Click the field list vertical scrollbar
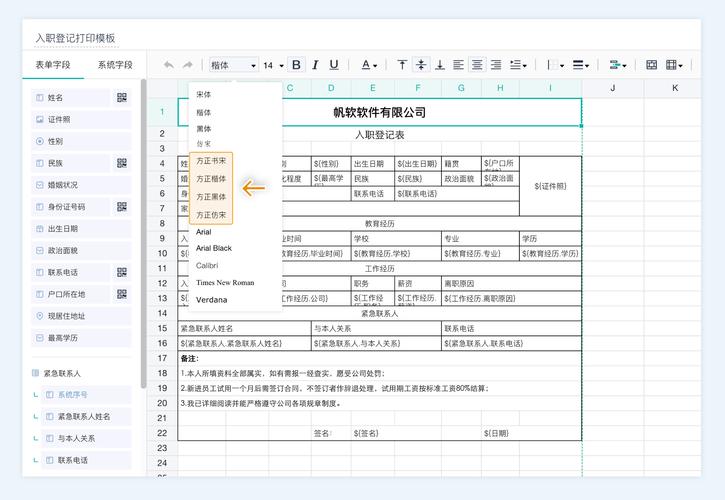The image size is (725, 500). click(143, 234)
